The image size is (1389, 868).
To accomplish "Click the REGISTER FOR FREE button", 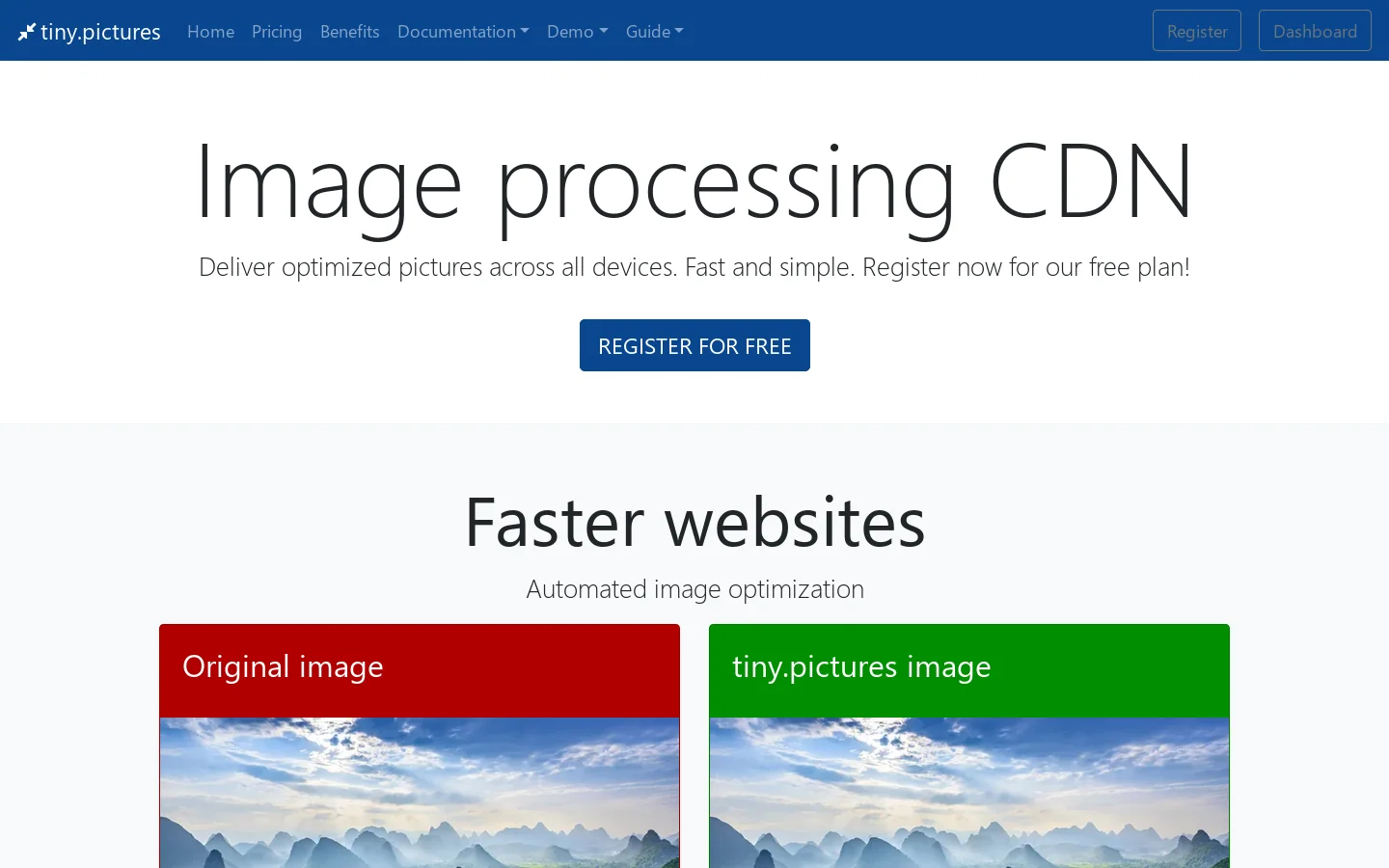I will tap(694, 345).
